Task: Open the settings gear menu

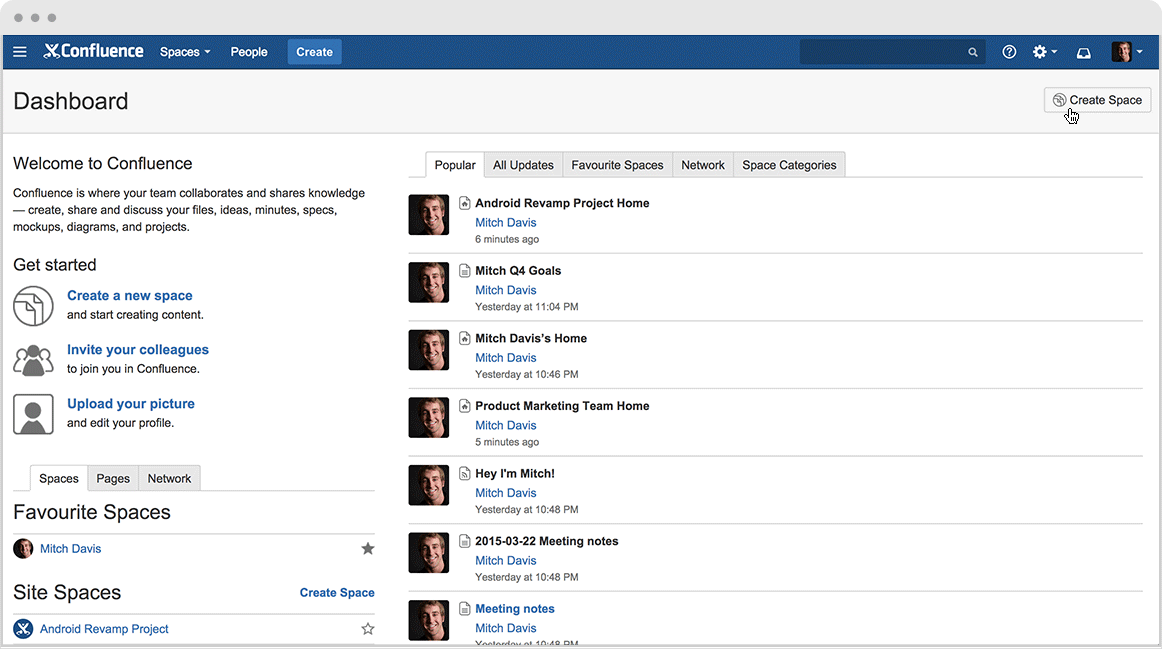Action: [1044, 52]
